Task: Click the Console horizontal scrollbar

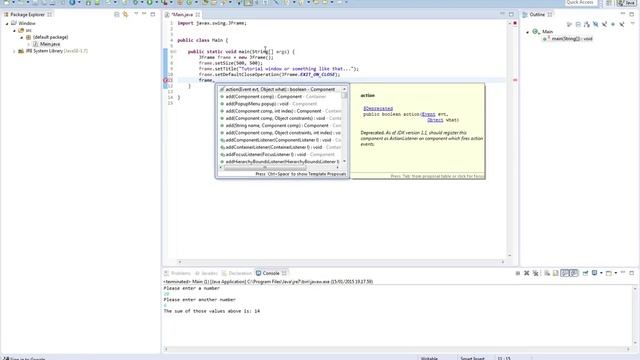Action: click(x=397, y=349)
